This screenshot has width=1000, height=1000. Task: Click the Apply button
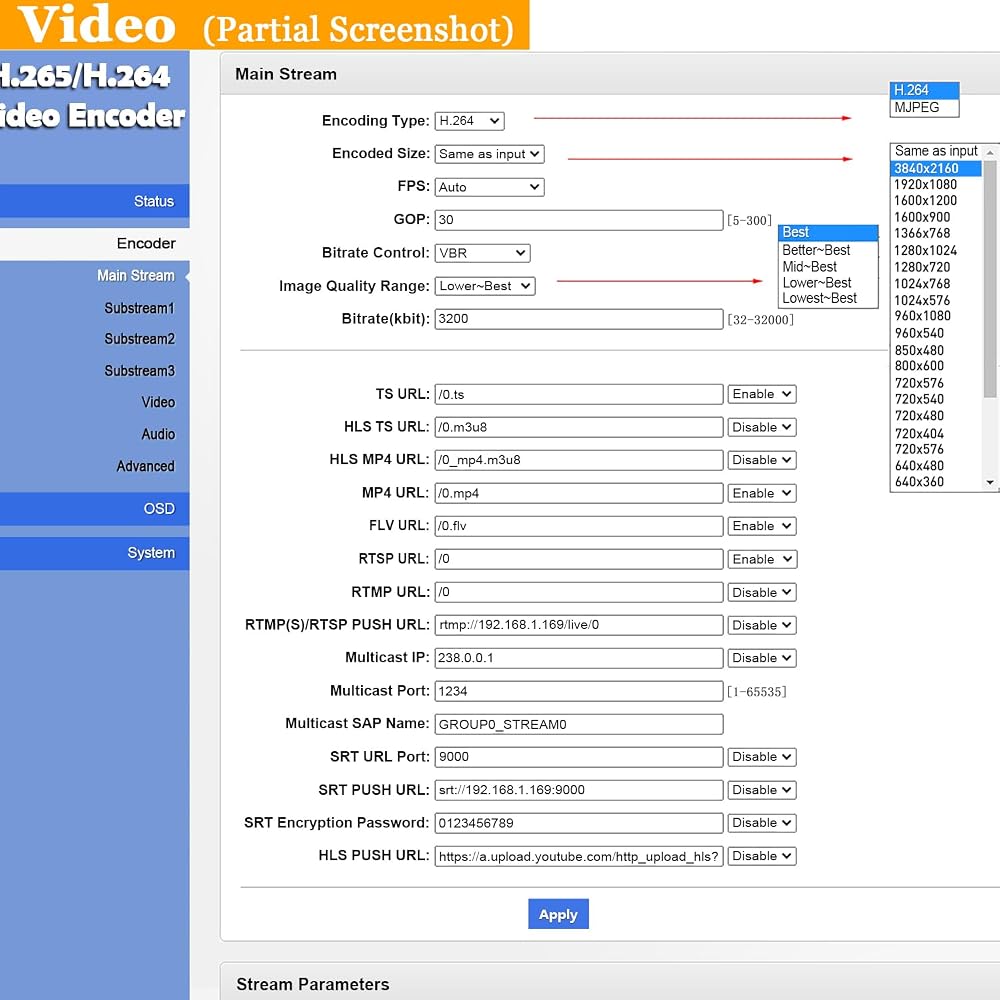pos(558,914)
